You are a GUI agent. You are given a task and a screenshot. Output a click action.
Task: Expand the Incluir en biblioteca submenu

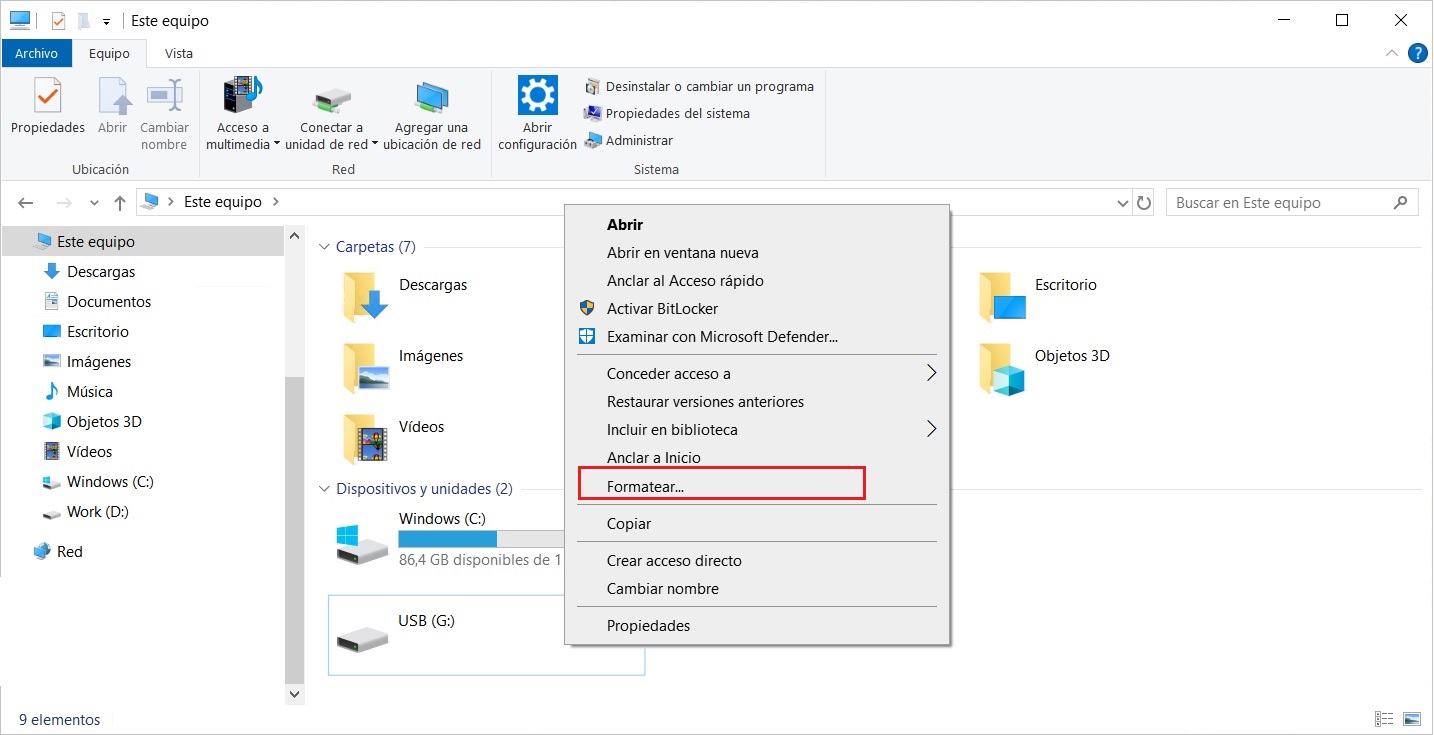[931, 429]
